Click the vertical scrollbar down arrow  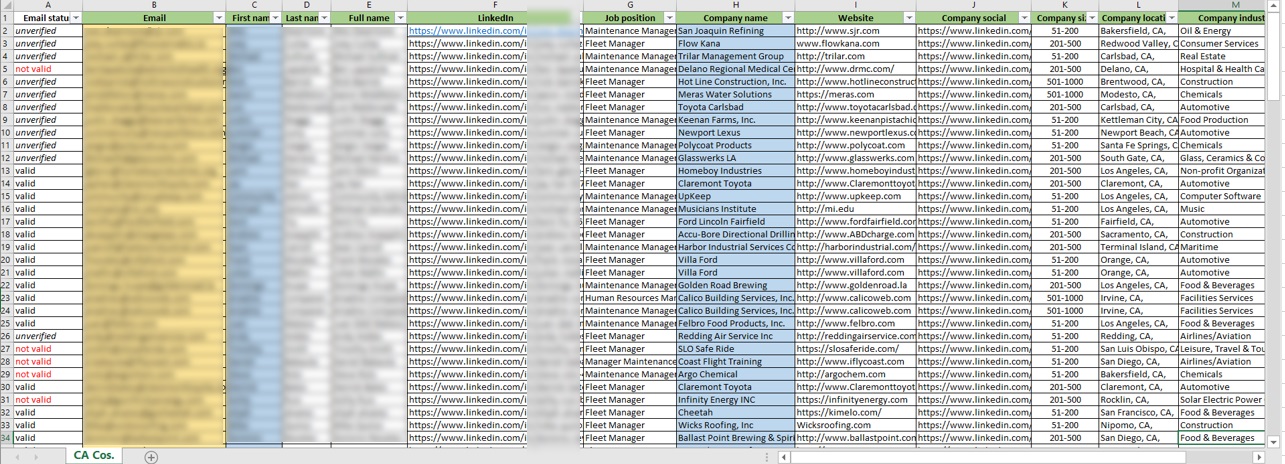coord(1274,441)
